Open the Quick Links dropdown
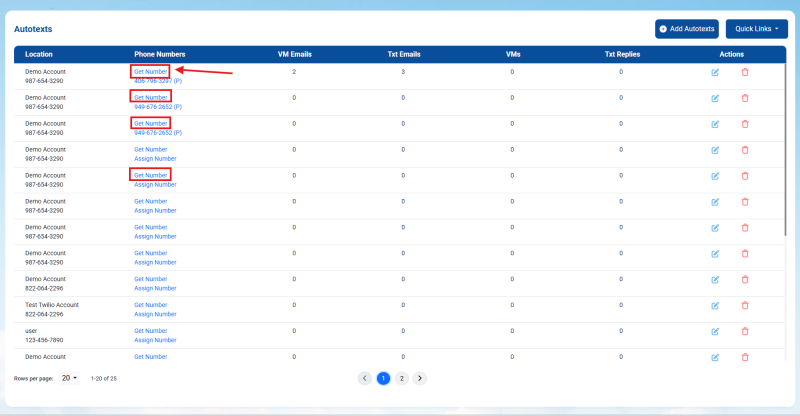This screenshot has height=416, width=800. click(x=757, y=29)
